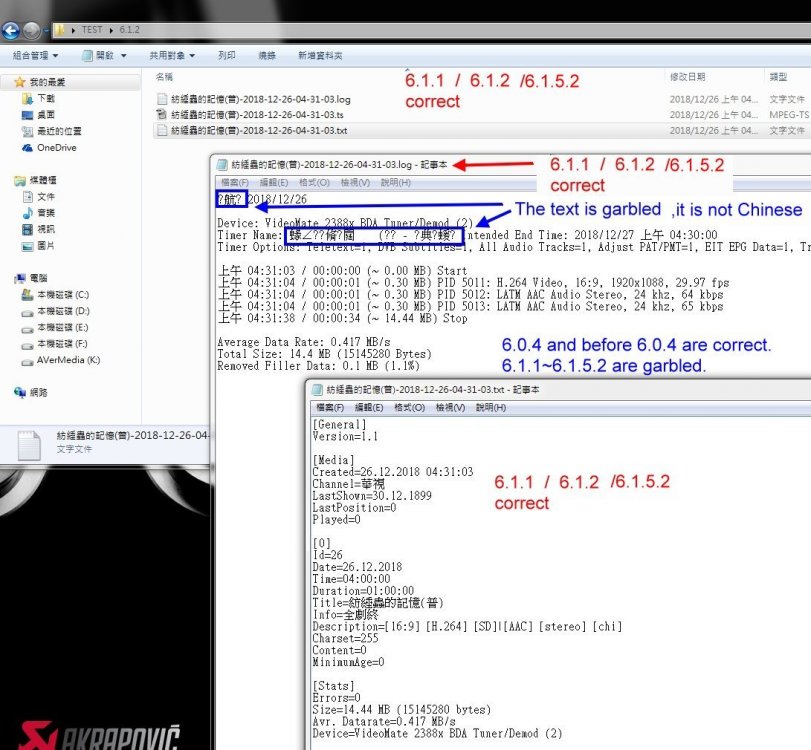Open the 本機磁碟 (F:) drive icon

28,345
